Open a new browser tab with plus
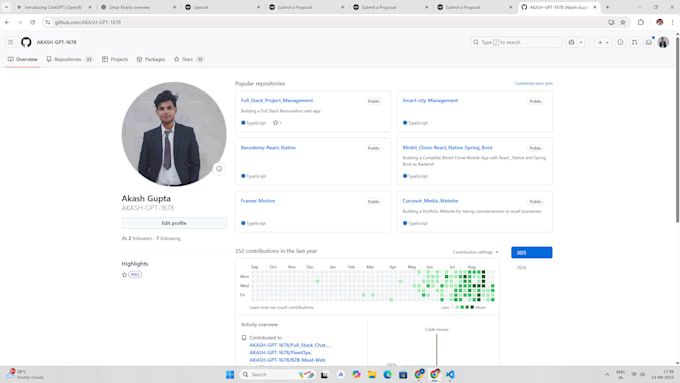 tap(608, 7)
